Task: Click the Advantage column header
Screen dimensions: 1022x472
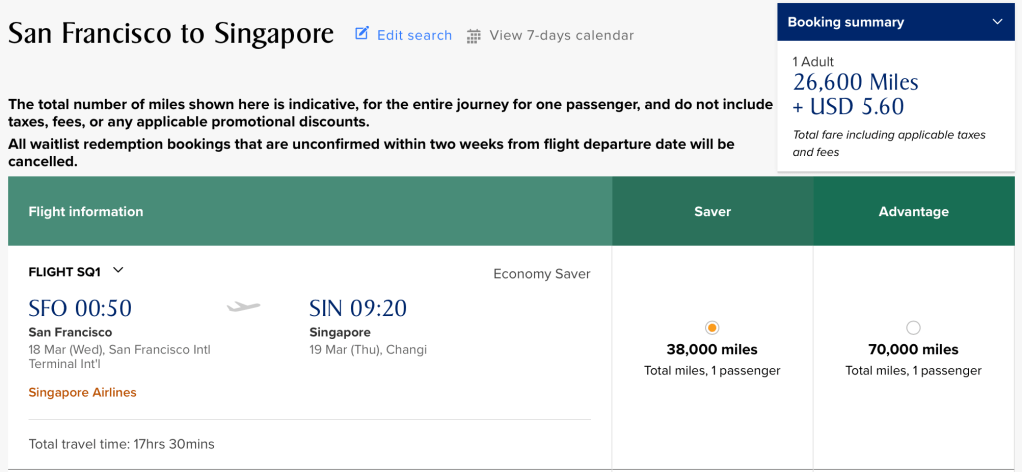Action: [913, 211]
